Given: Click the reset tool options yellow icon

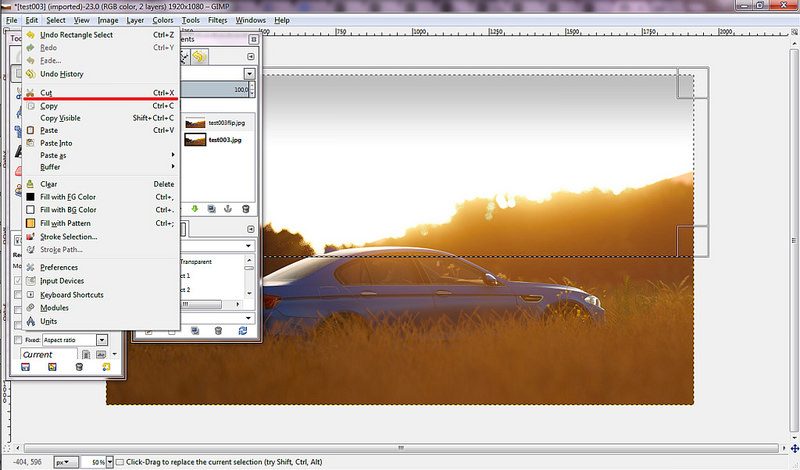Looking at the screenshot, I should tap(106, 367).
